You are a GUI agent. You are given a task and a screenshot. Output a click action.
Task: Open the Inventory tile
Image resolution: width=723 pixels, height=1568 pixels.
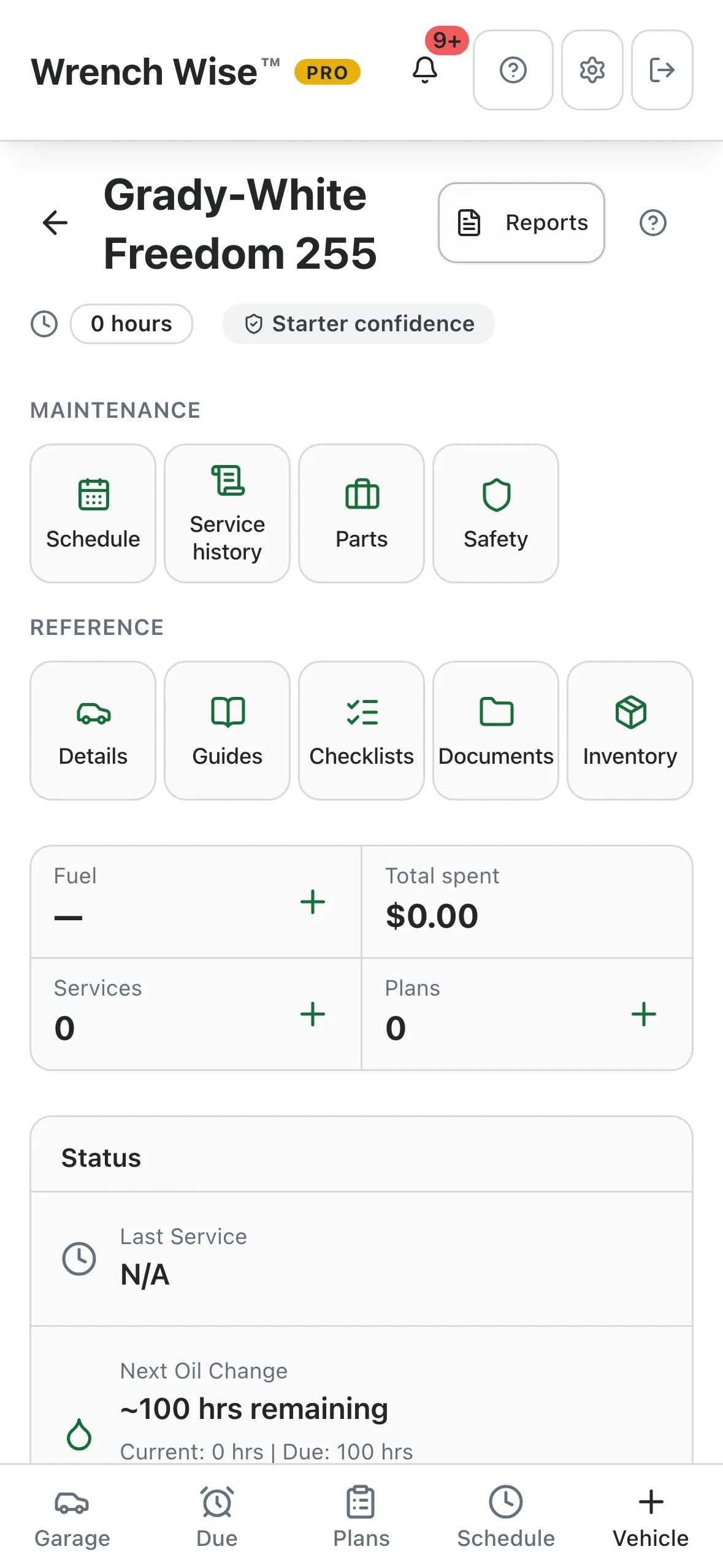tap(630, 731)
